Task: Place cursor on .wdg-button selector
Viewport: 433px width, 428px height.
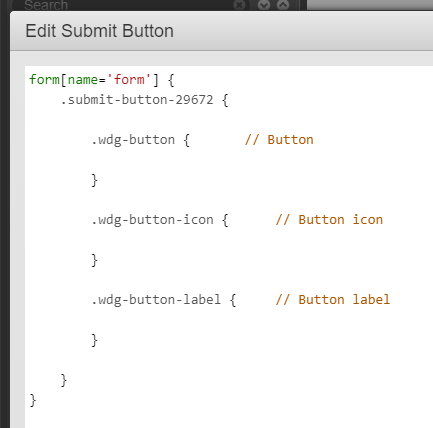Action: point(133,140)
